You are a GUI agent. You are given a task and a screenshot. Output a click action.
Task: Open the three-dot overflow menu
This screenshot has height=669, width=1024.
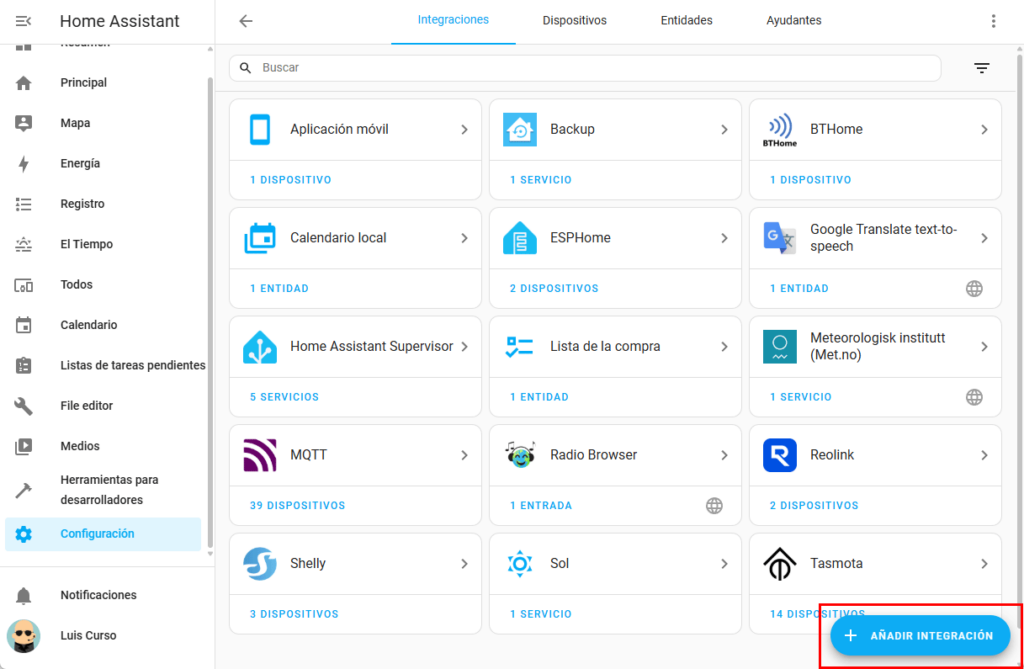[x=993, y=21]
